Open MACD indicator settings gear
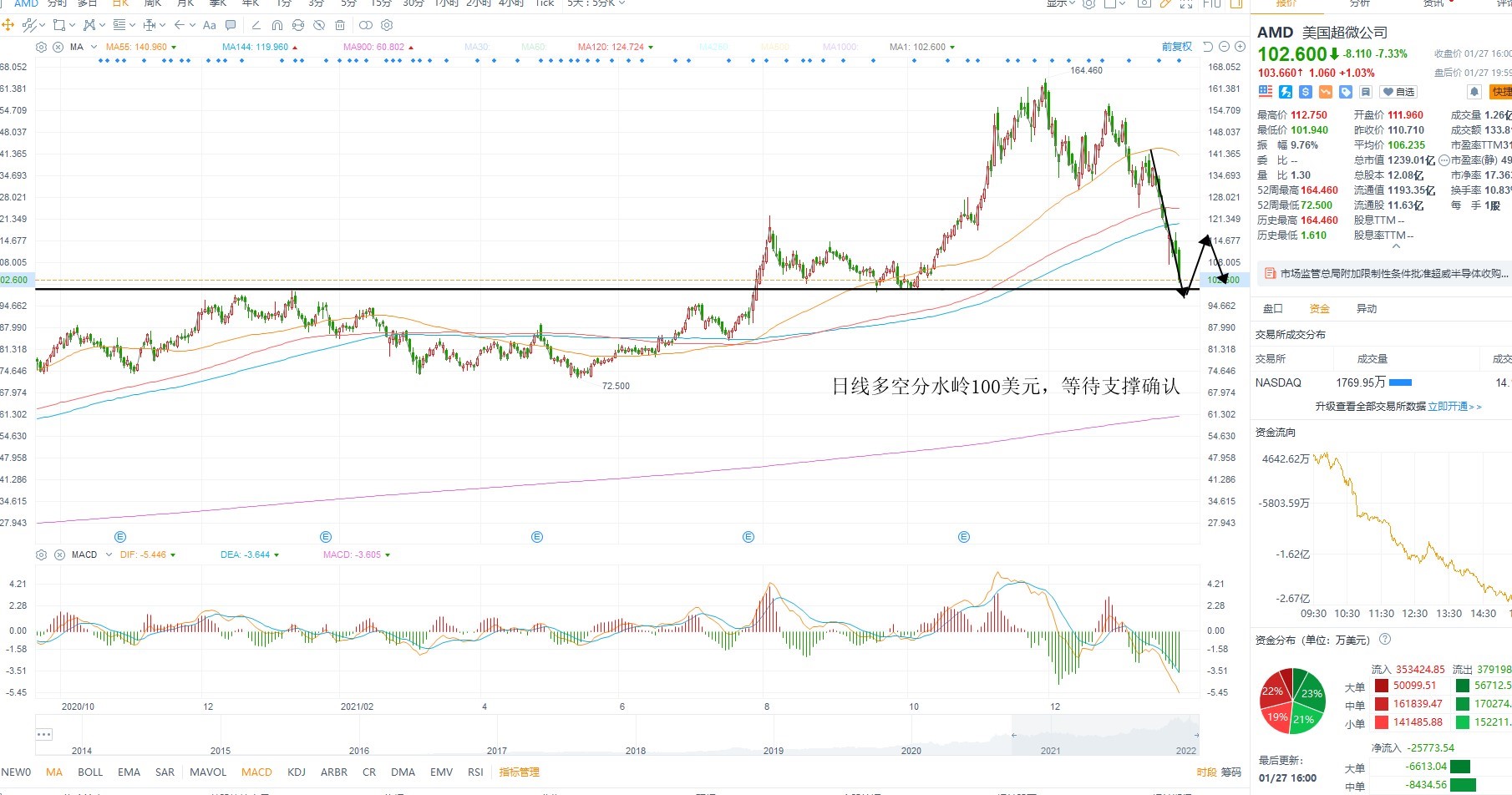 pos(41,554)
